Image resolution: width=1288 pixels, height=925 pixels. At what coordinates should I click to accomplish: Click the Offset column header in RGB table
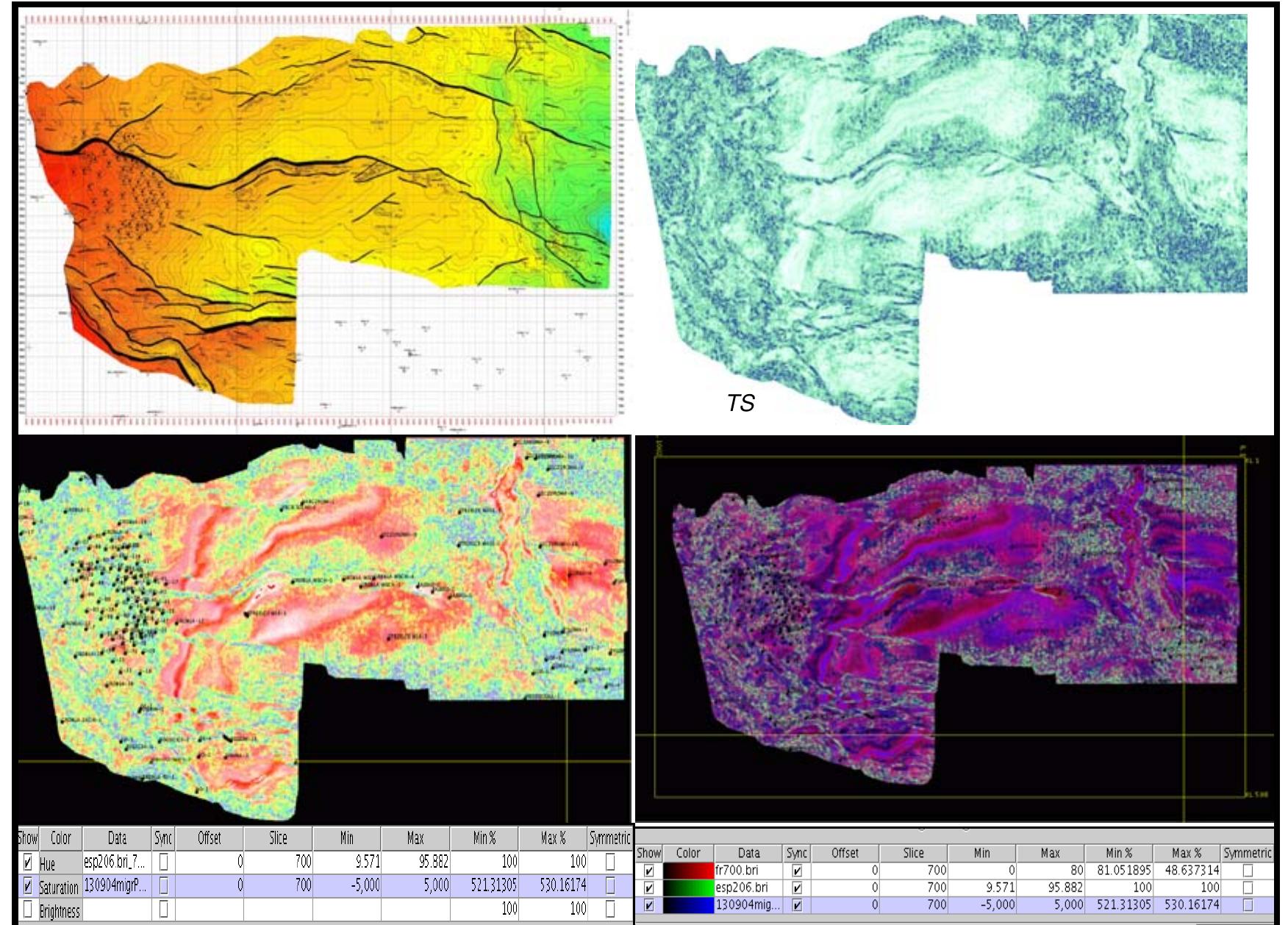[x=845, y=853]
